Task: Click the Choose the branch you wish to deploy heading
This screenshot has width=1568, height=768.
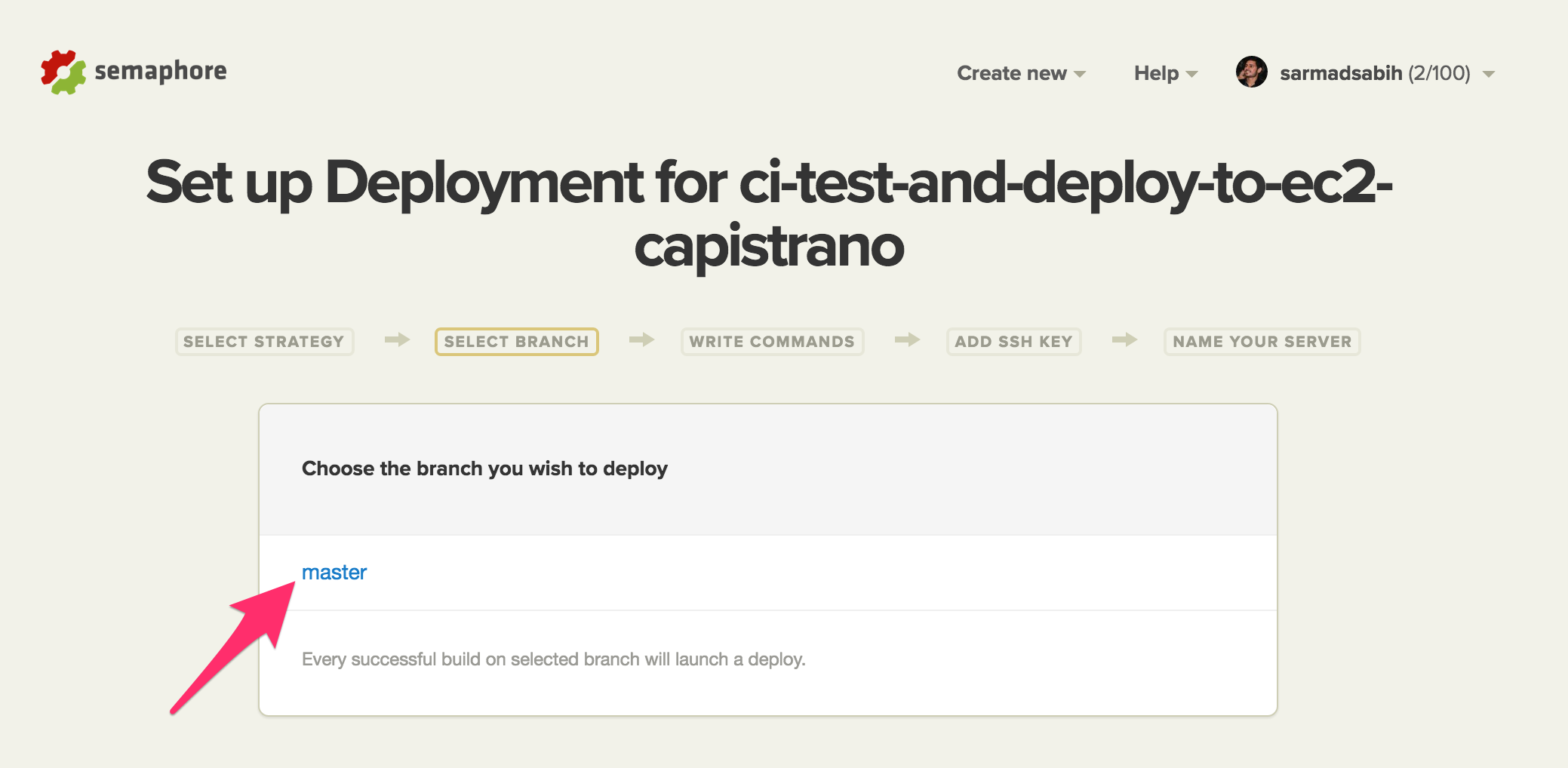Action: [x=484, y=468]
